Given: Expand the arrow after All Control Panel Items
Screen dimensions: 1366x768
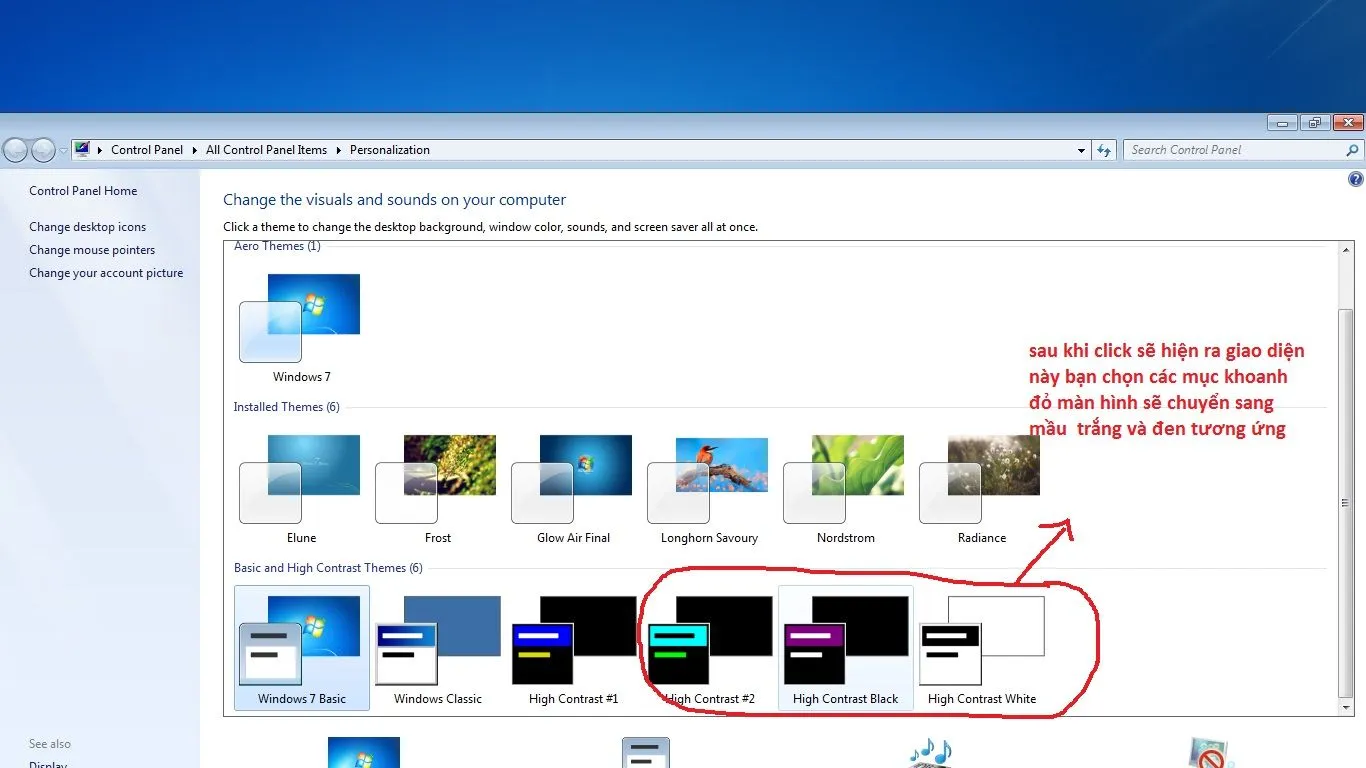Looking at the screenshot, I should tap(338, 150).
